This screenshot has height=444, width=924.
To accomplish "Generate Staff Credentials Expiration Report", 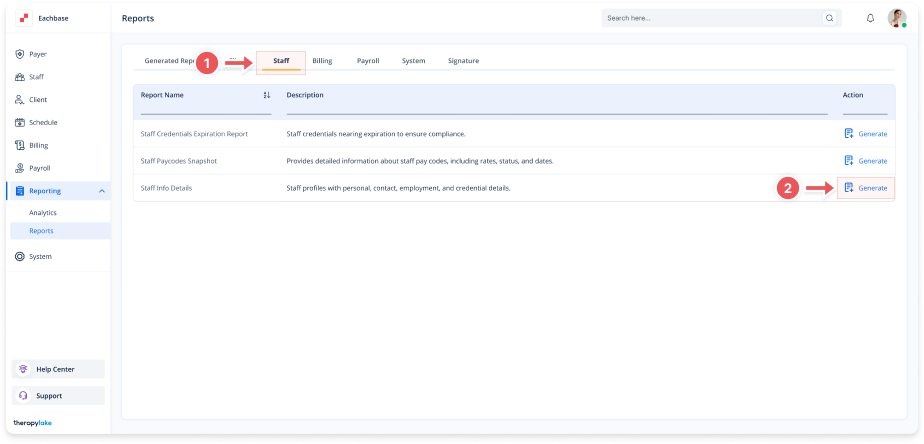I will pyautogui.click(x=866, y=134).
